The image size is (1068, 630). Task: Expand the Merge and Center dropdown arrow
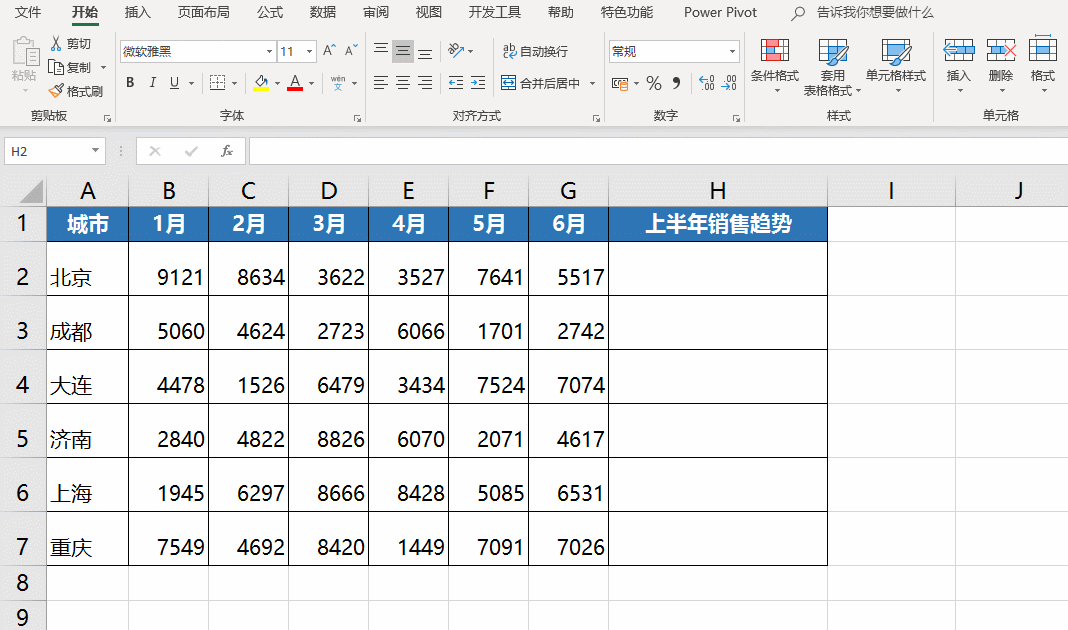(x=592, y=84)
